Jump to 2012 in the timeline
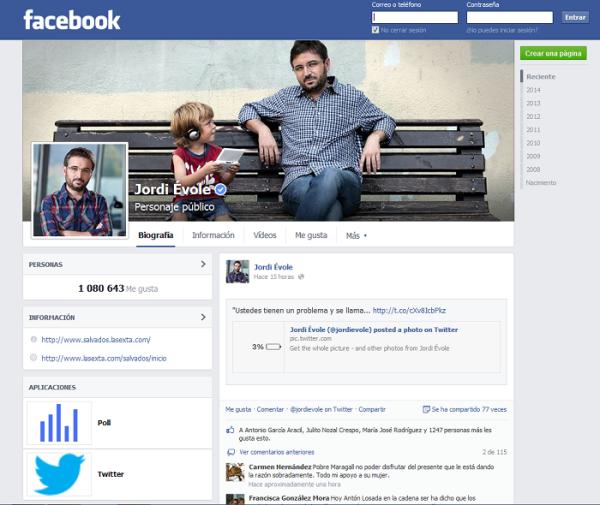Image resolution: width=600 pixels, height=505 pixels. (x=533, y=116)
